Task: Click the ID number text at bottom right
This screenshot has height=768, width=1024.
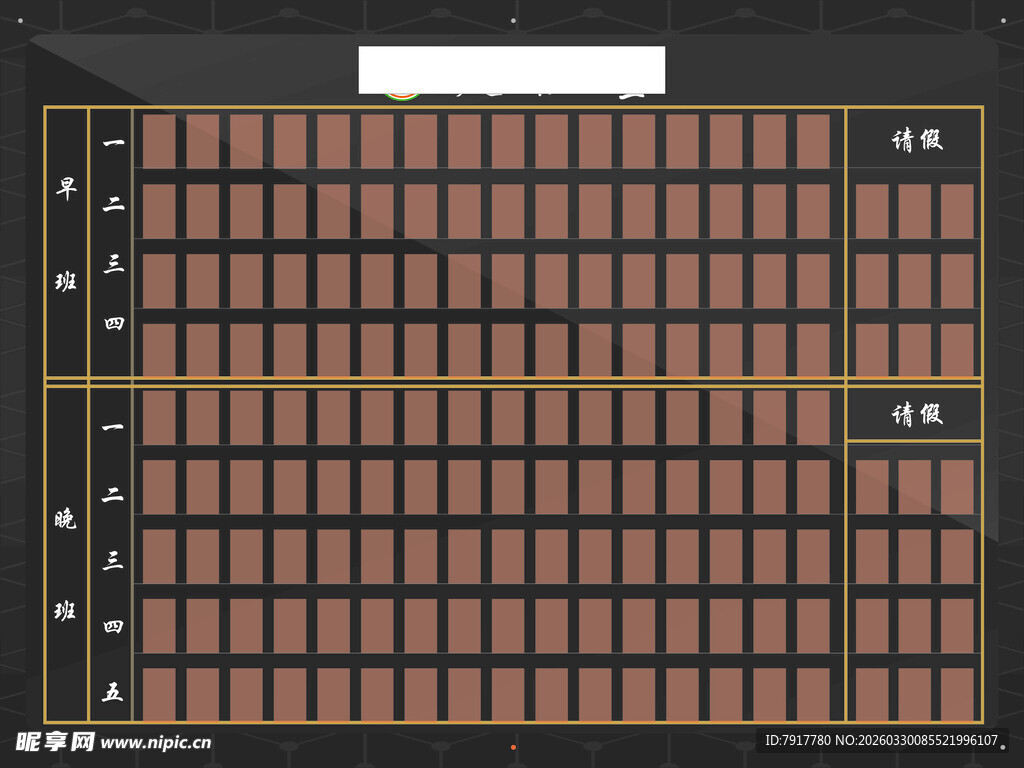Action: click(x=881, y=741)
